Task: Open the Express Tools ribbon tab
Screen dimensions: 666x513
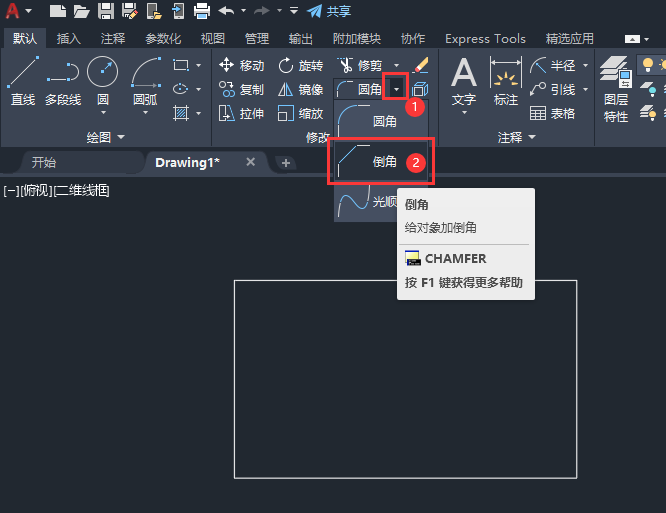Action: coord(485,39)
